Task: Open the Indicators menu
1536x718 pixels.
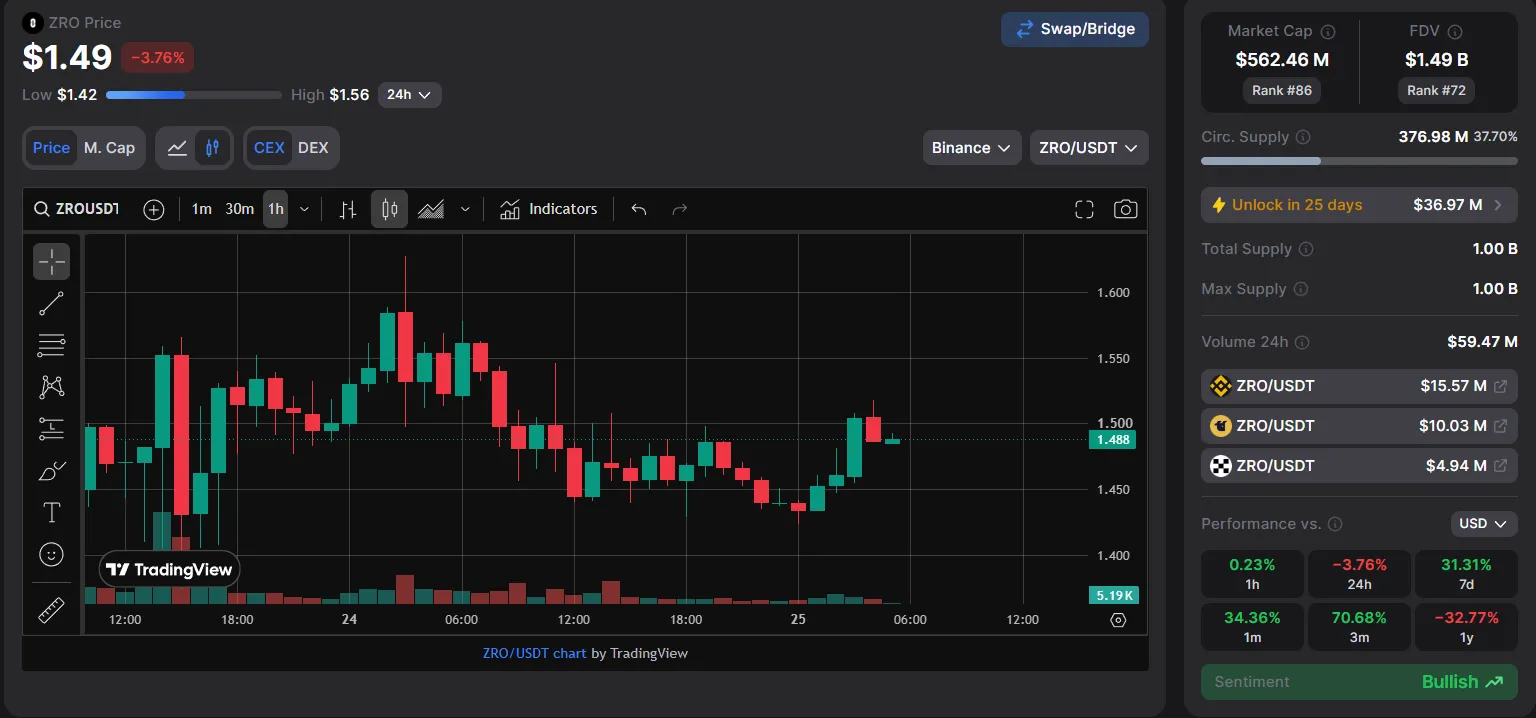Action: click(549, 209)
